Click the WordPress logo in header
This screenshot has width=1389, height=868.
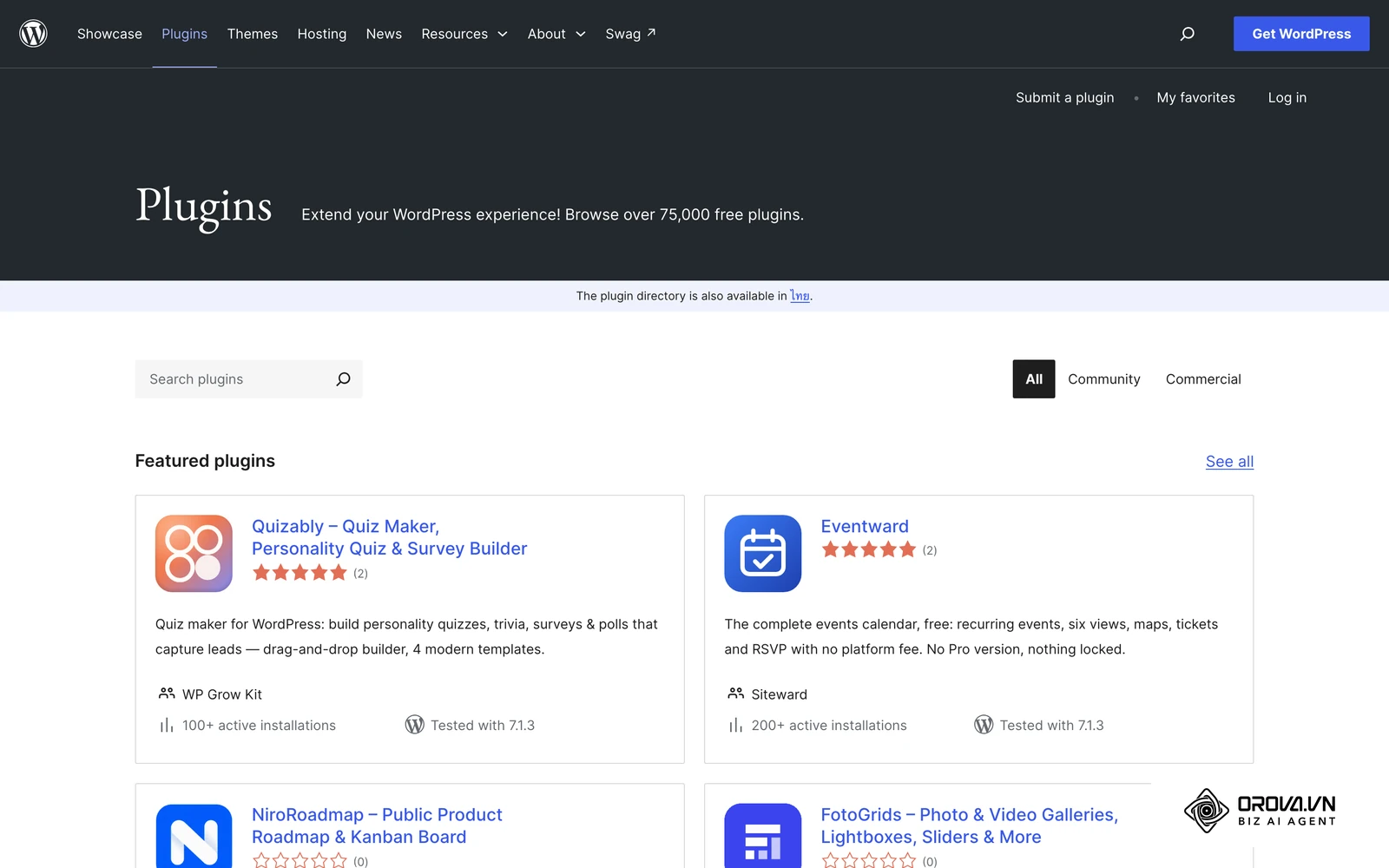click(x=33, y=34)
